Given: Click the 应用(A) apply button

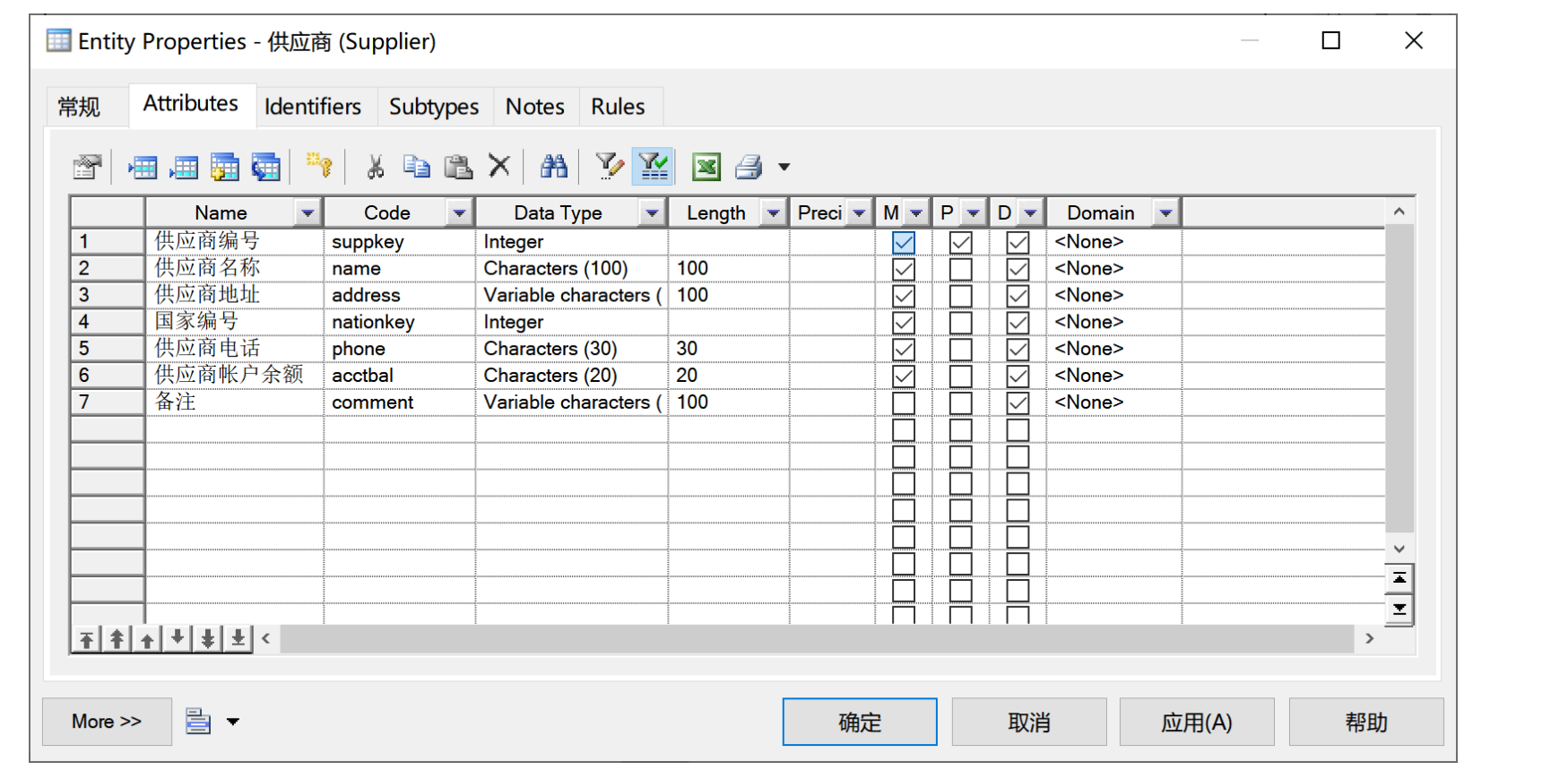Looking at the screenshot, I should [1197, 722].
